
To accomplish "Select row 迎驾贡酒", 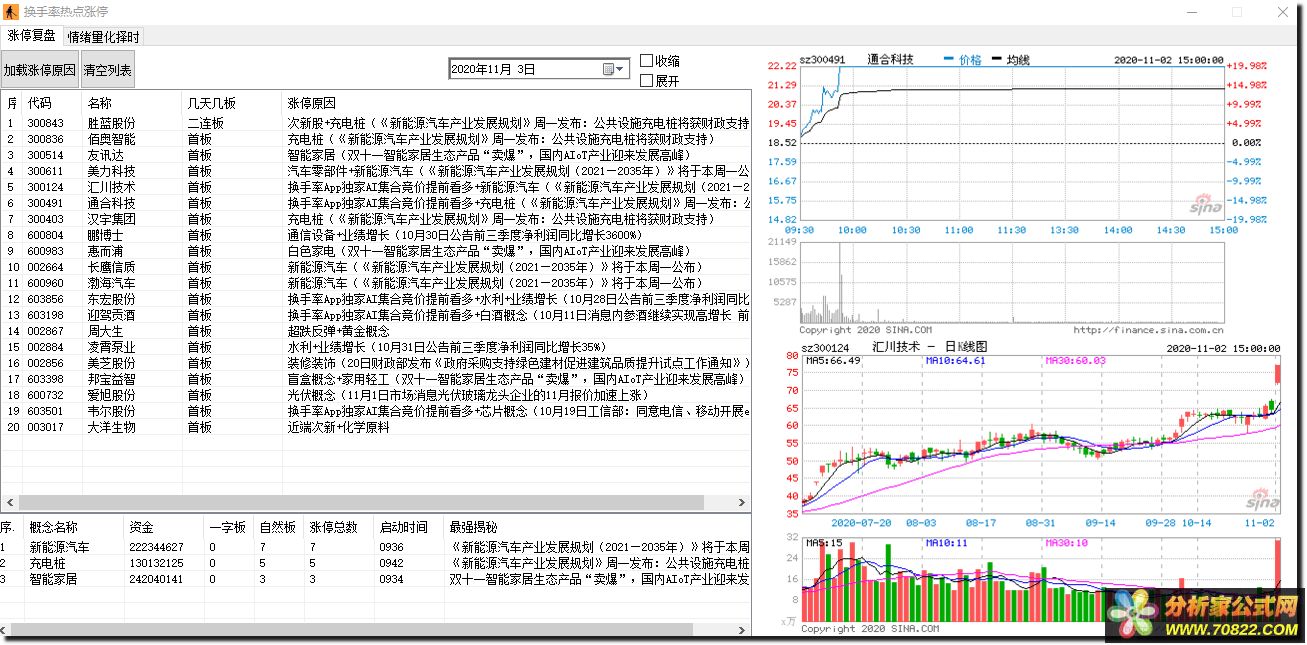I will 375,315.
